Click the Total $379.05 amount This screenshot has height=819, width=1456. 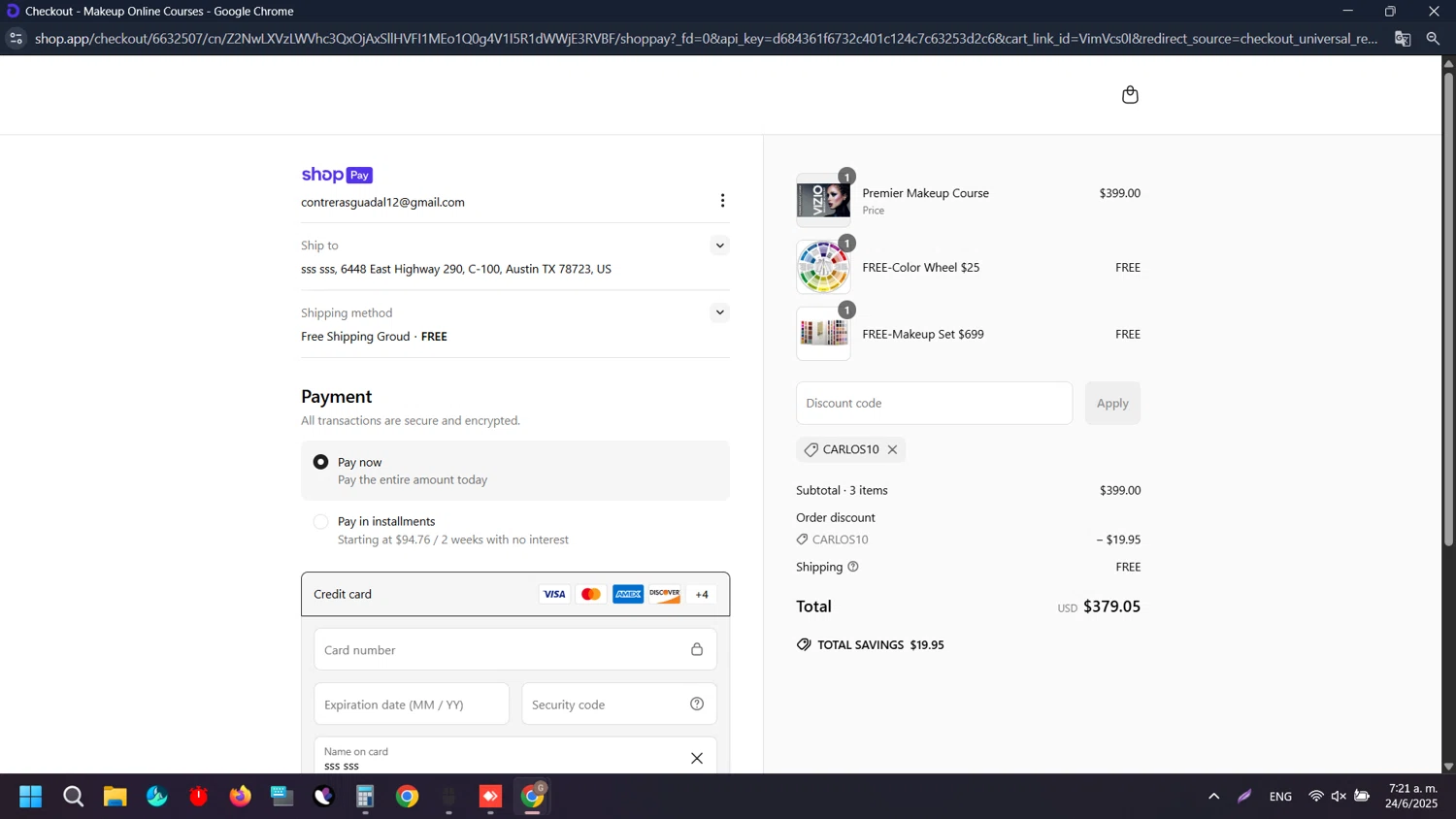(1111, 606)
